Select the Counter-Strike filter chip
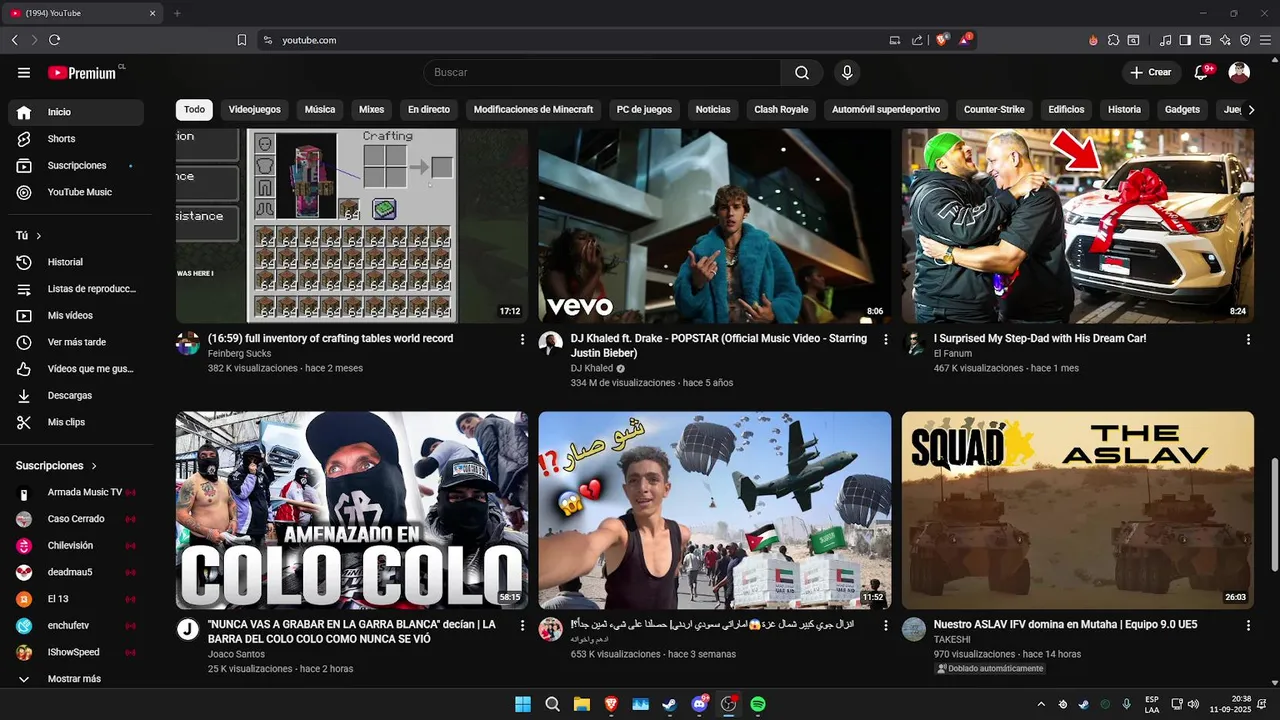 pyautogui.click(x=994, y=110)
